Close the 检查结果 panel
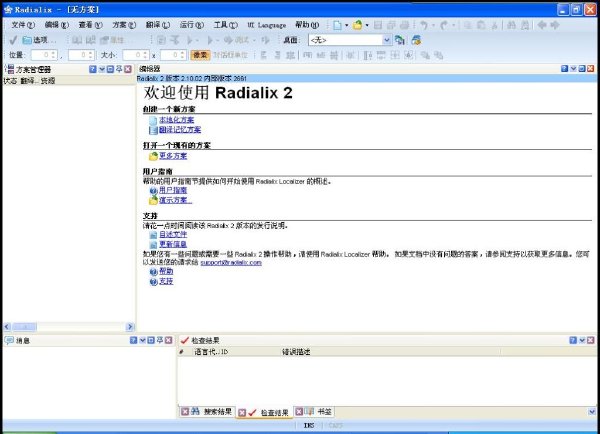 tap(590, 340)
